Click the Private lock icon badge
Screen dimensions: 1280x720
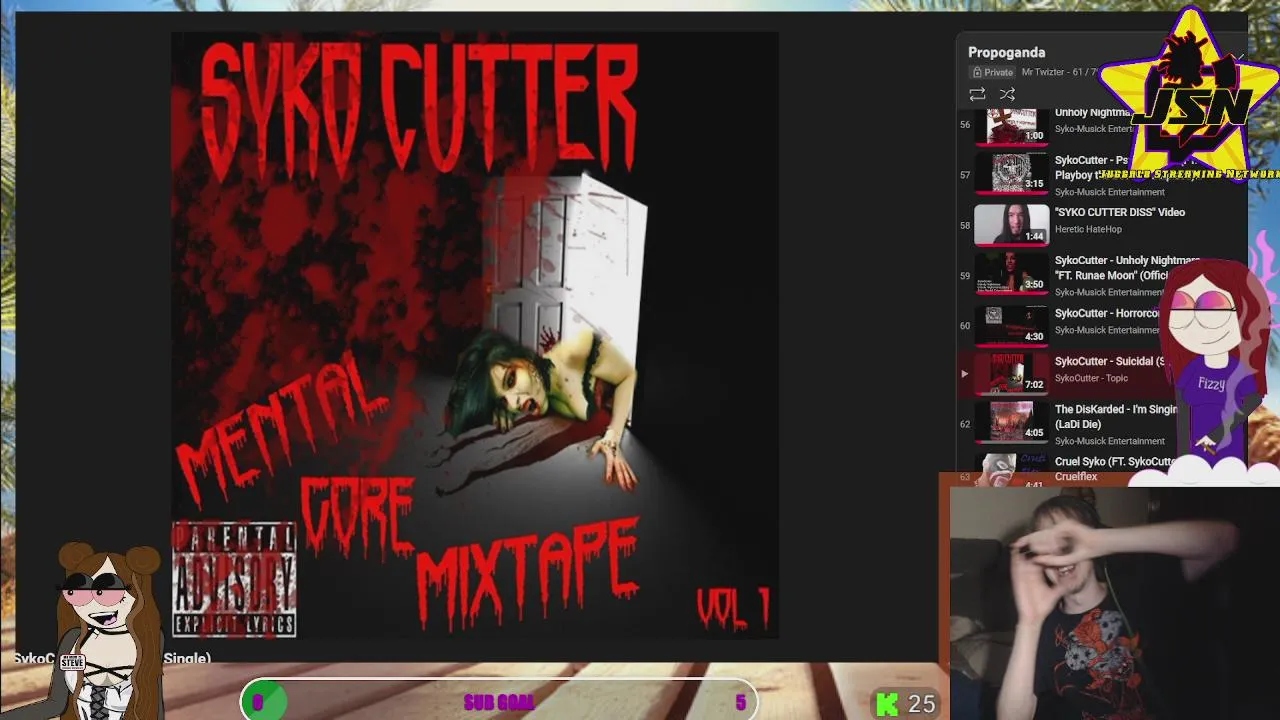993,72
